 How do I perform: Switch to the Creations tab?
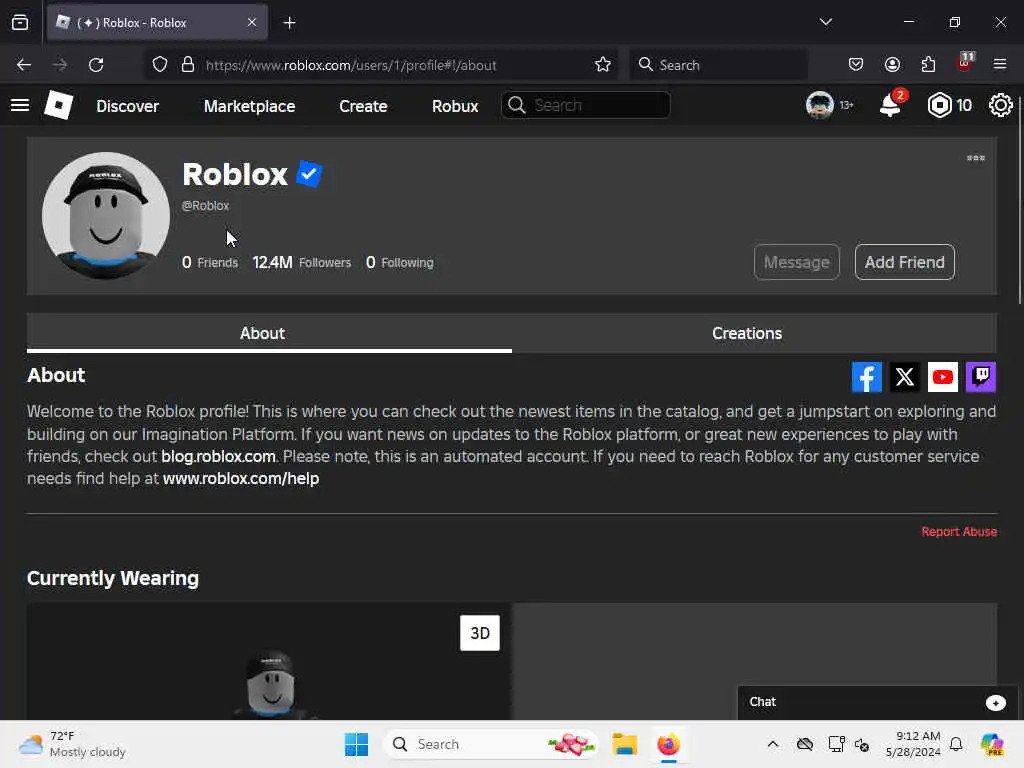(747, 333)
